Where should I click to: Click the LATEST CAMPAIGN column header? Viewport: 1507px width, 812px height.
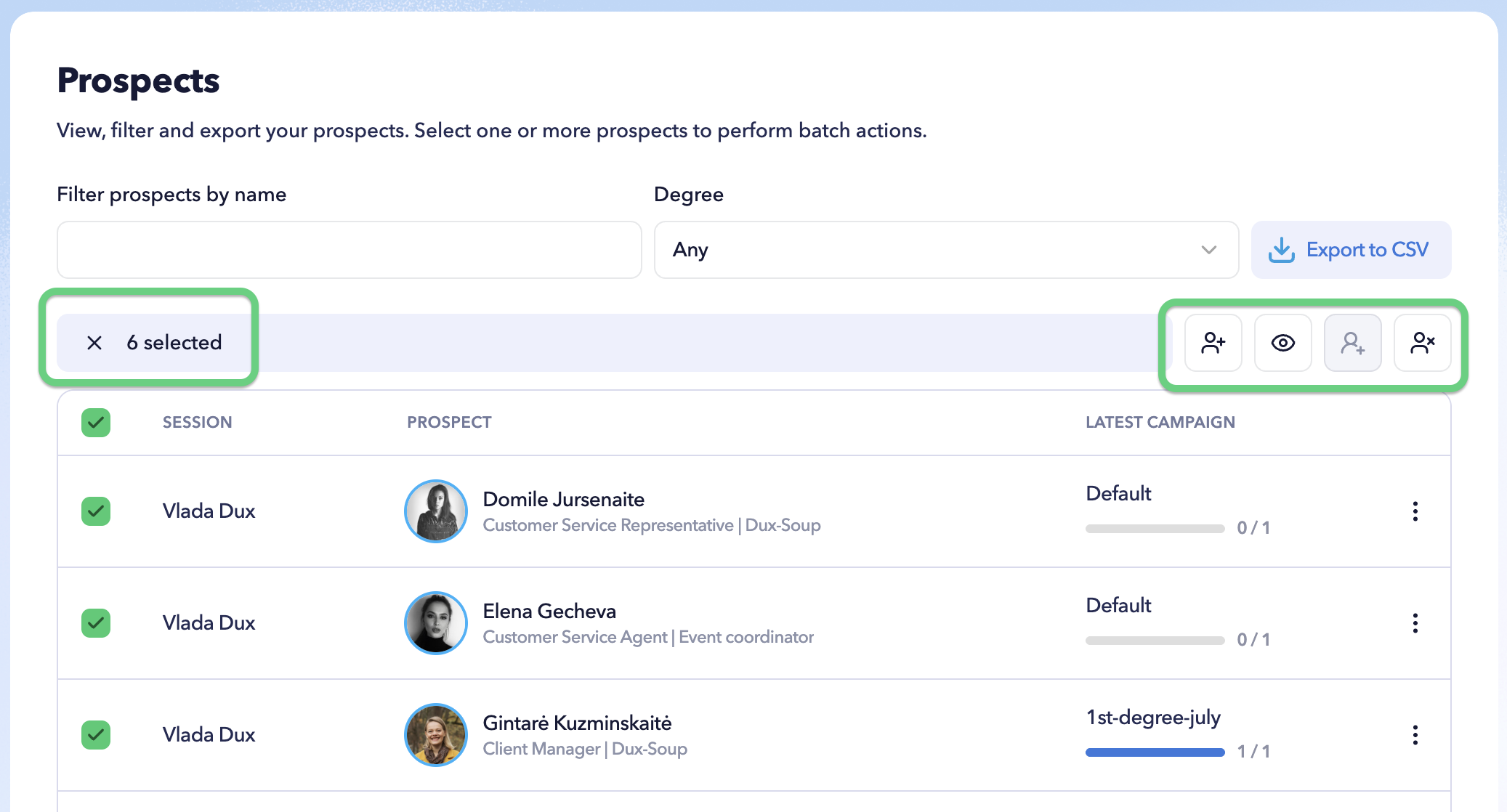pos(1160,423)
